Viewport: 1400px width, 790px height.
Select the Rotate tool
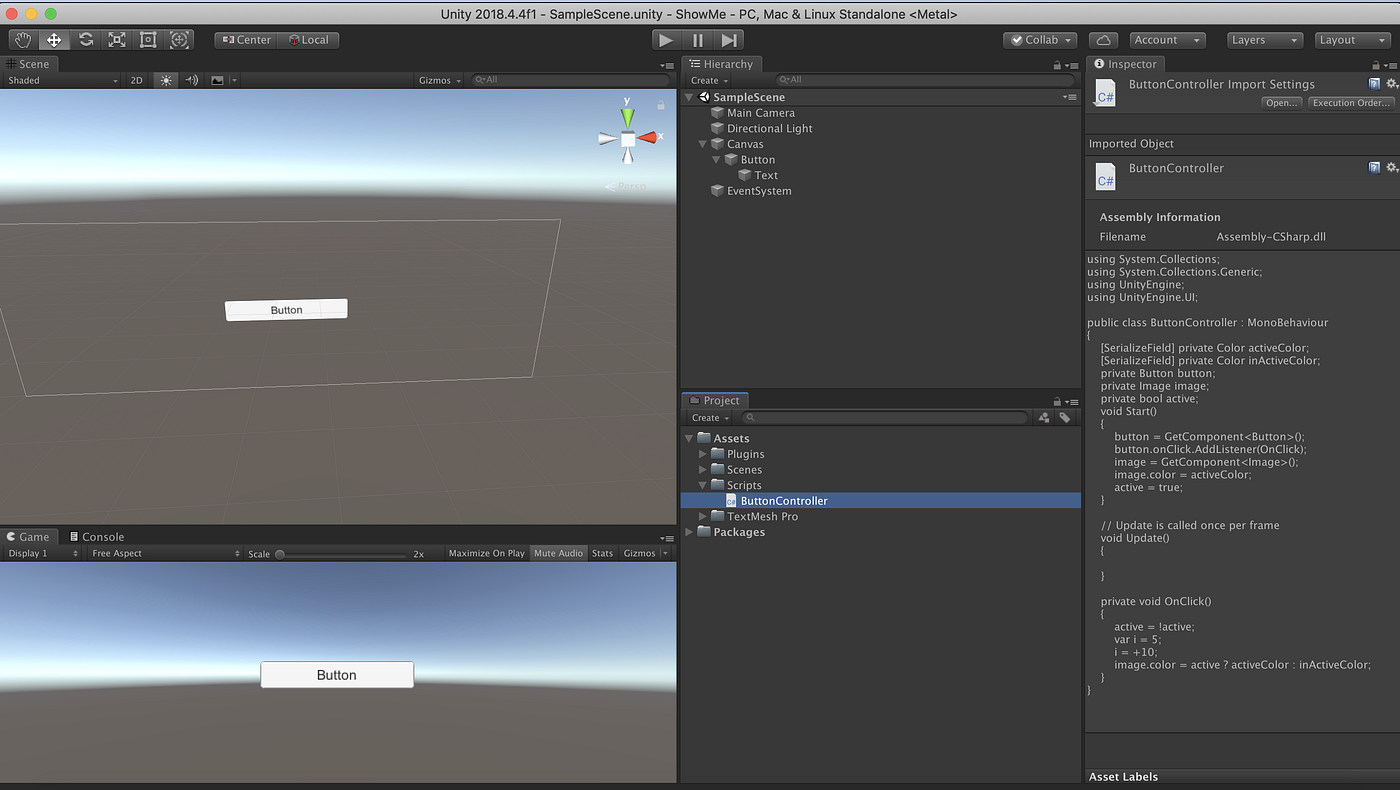[86, 40]
